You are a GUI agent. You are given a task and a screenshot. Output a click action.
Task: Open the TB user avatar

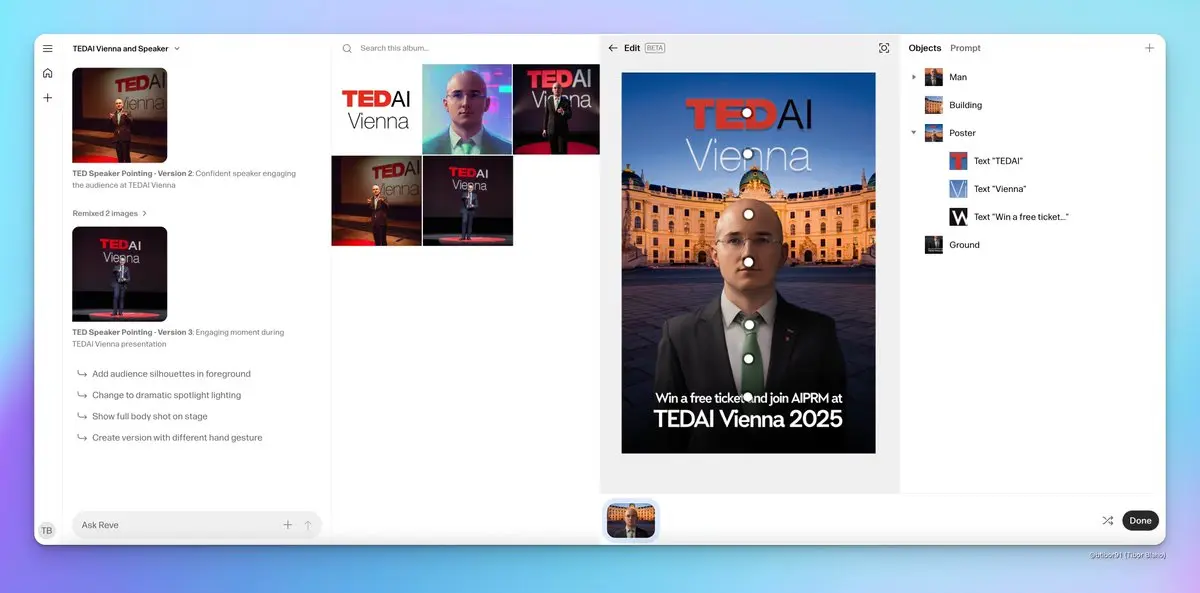47,530
